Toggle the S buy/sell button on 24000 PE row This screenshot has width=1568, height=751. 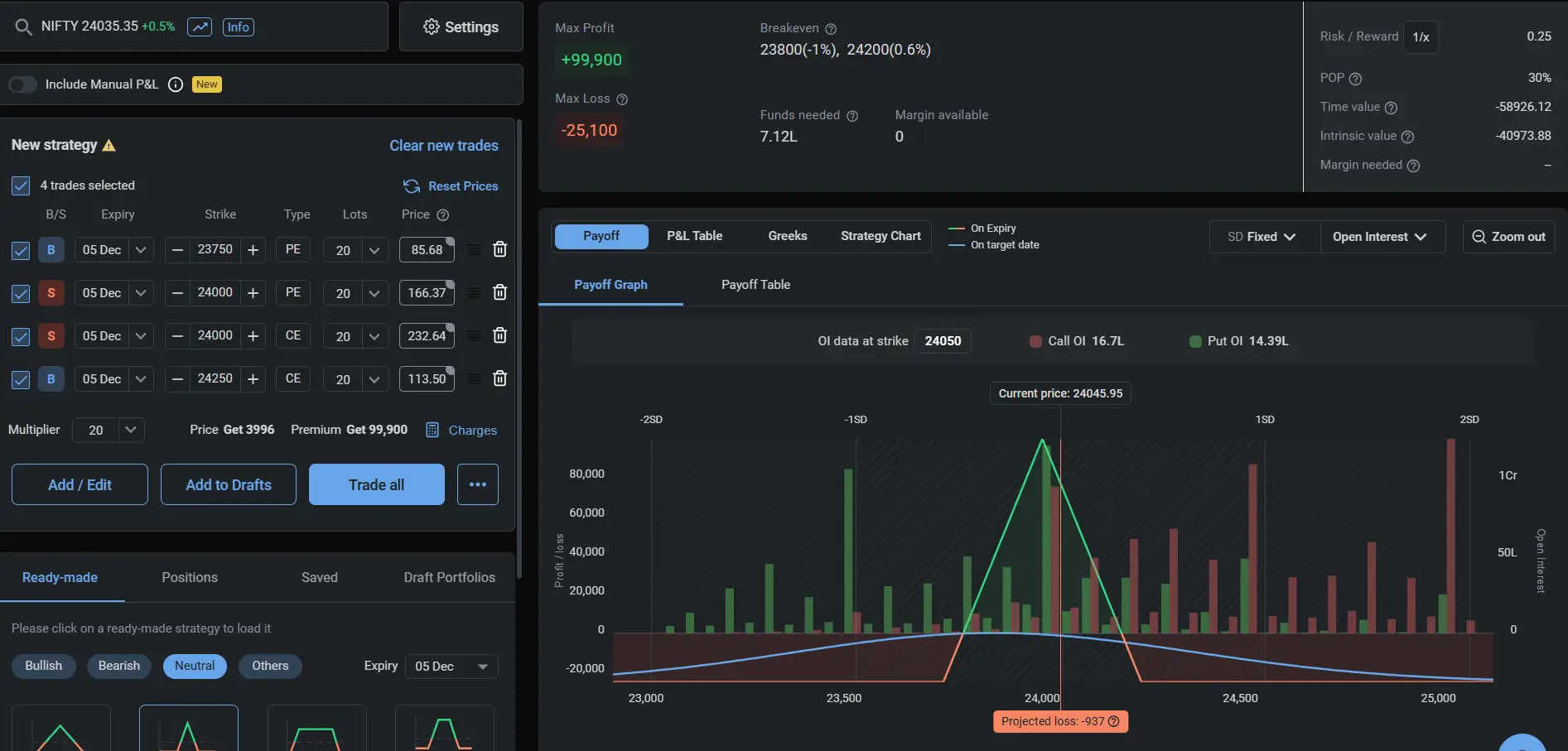coord(51,292)
